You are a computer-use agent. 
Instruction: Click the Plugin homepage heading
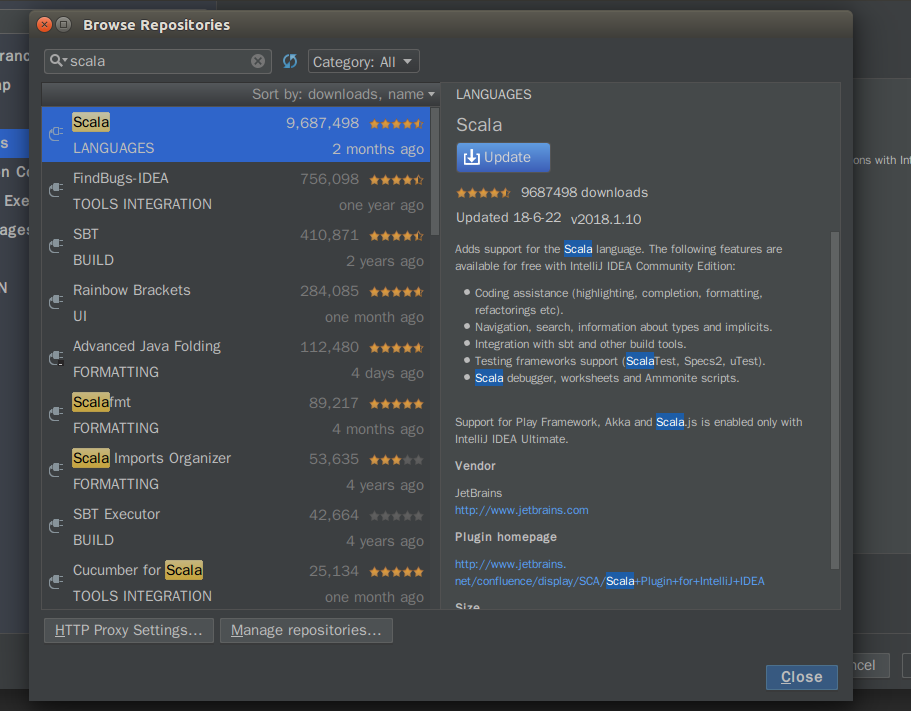pos(506,537)
